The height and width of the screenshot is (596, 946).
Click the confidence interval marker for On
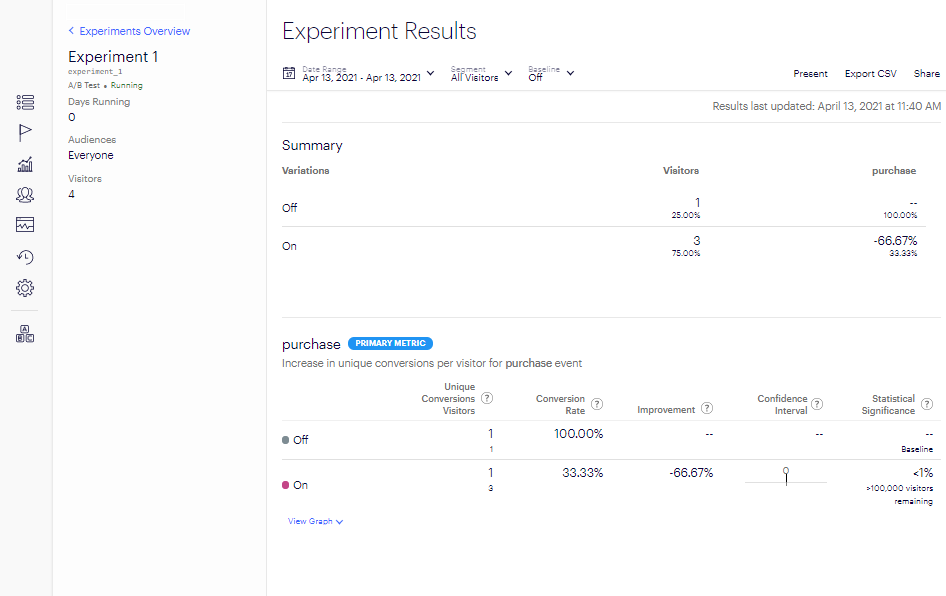[x=786, y=471]
